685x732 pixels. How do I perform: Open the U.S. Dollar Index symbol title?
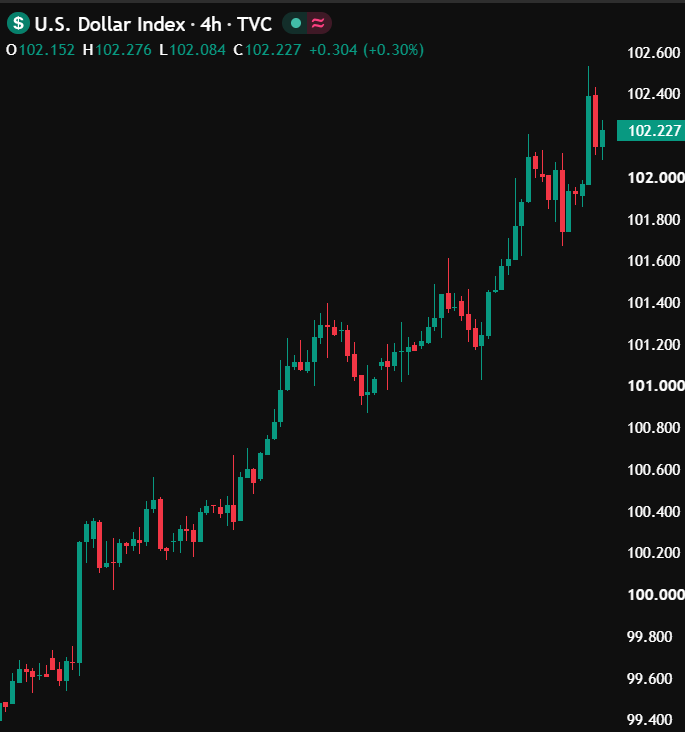153,24
